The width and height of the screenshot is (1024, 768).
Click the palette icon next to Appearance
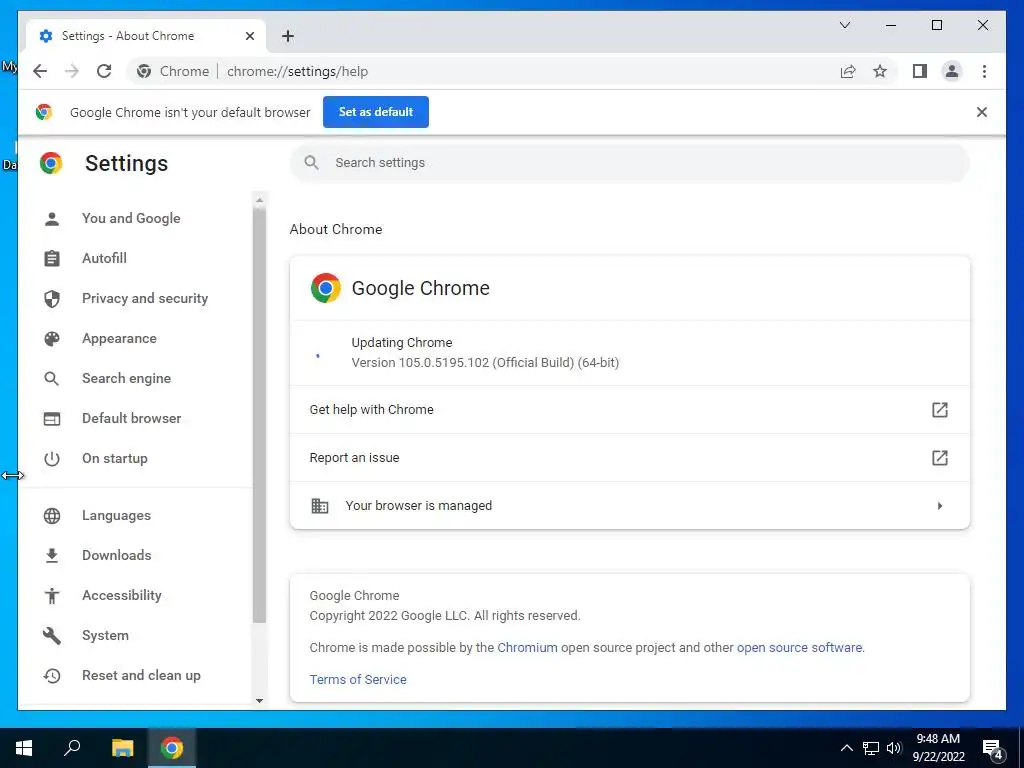(x=52, y=338)
